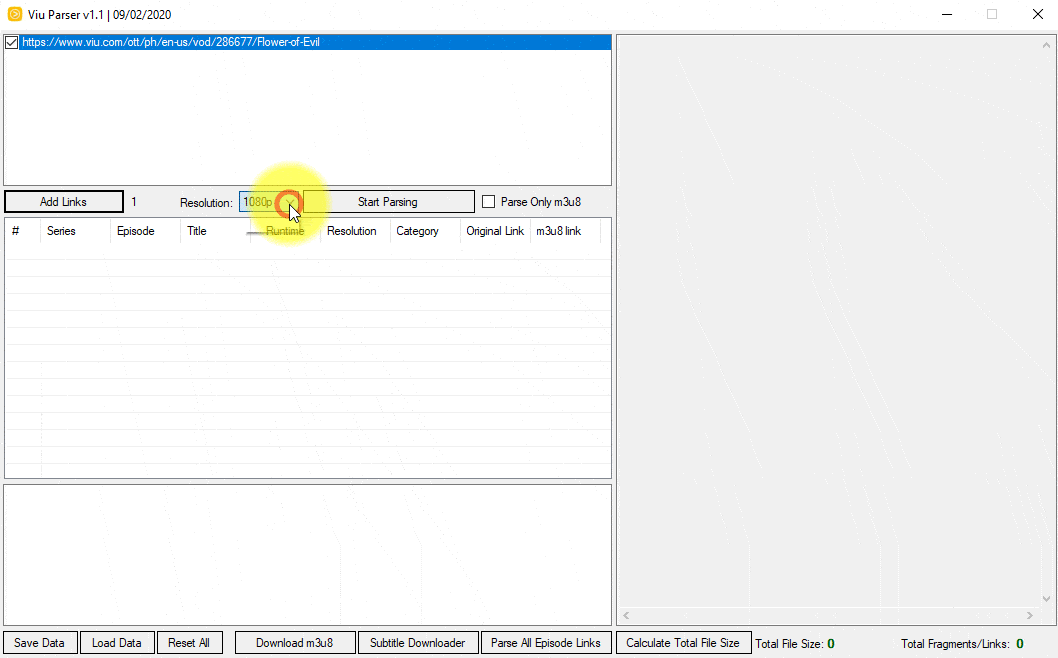Click the Total Fragments/Links label
The height and width of the screenshot is (658, 1058).
click(x=955, y=643)
